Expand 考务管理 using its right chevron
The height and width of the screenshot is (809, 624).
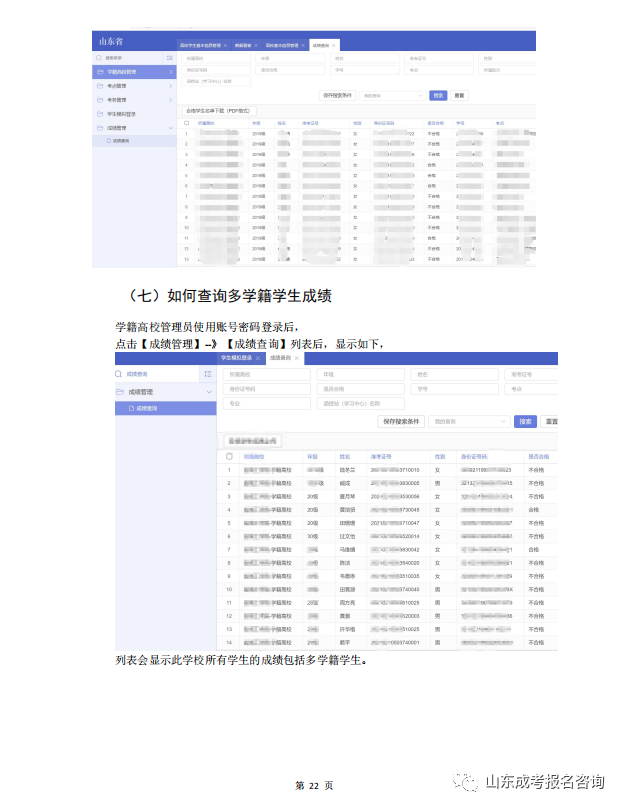[x=171, y=100]
